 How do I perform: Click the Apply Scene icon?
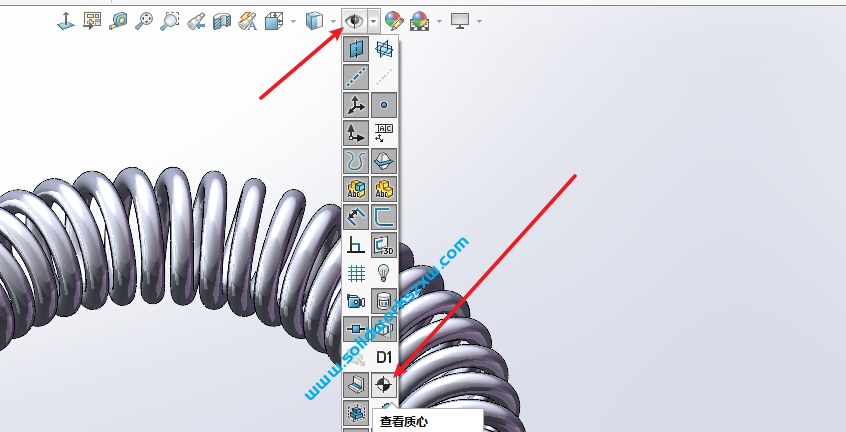coord(420,22)
